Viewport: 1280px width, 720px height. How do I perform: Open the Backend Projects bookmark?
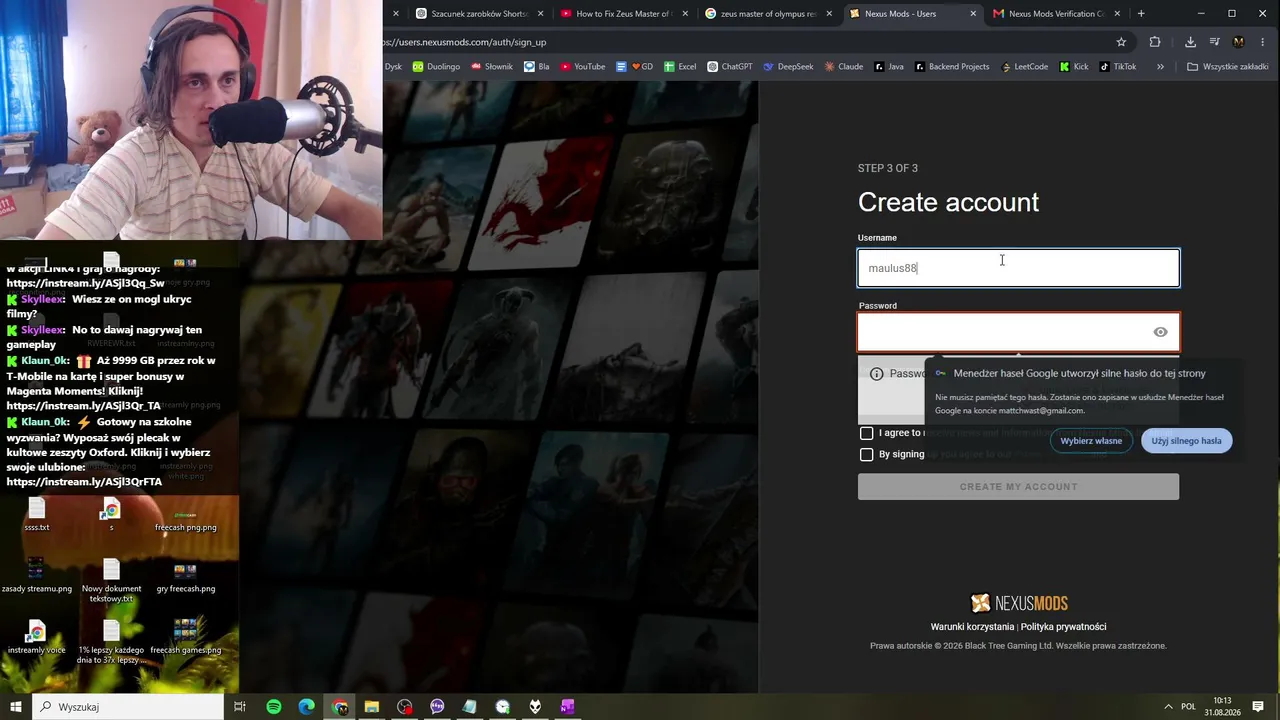(x=951, y=67)
